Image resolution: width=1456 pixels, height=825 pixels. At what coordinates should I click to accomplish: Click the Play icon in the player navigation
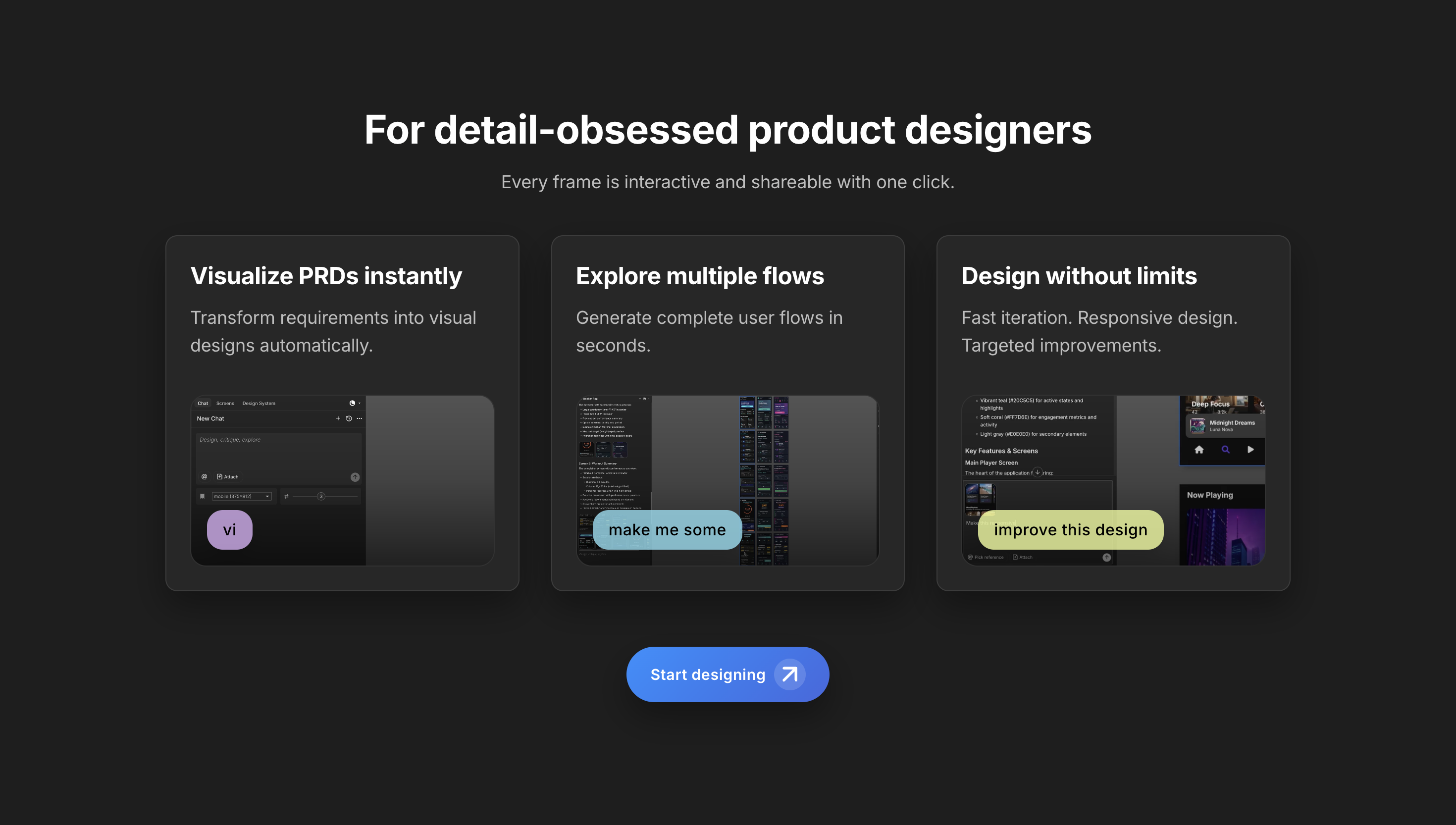1251,450
